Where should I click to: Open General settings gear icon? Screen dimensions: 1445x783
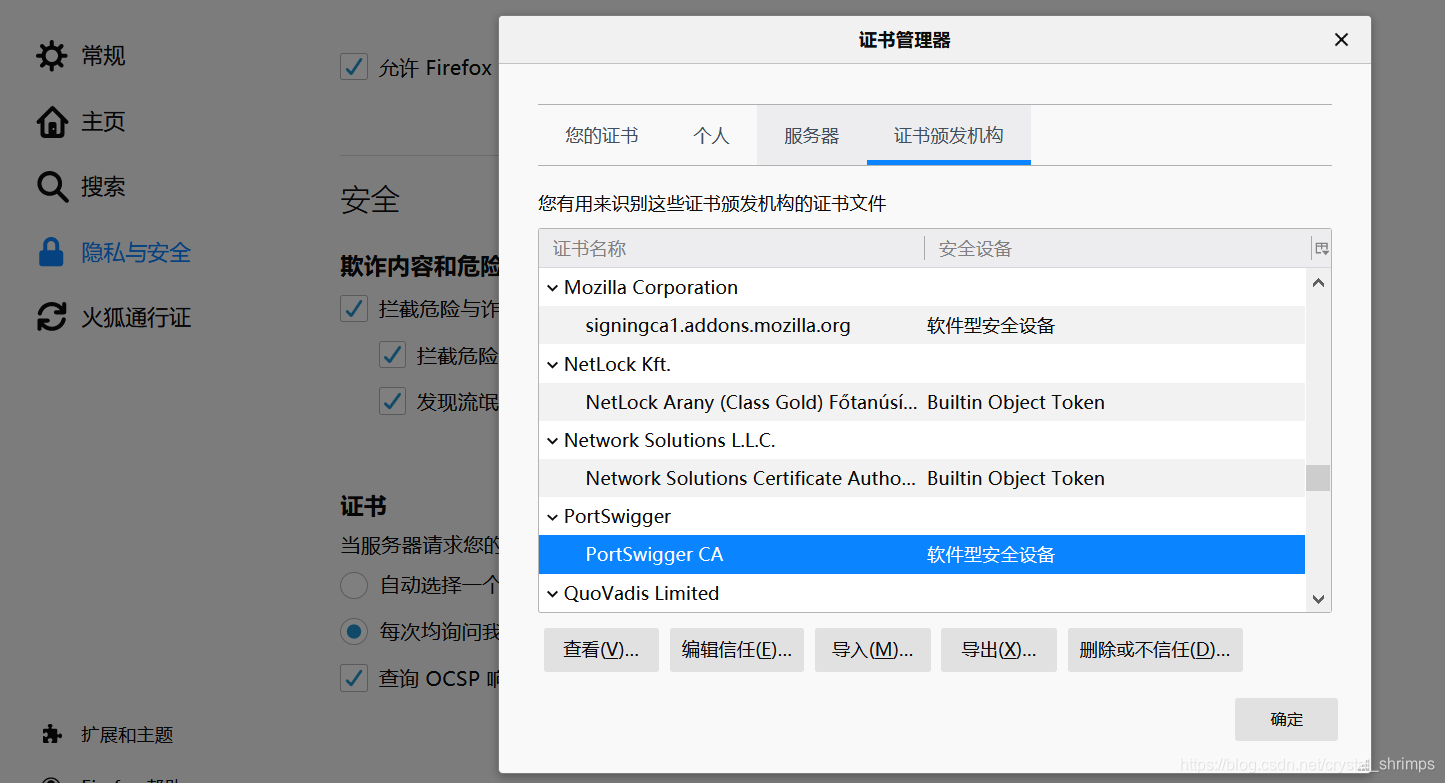(52, 56)
